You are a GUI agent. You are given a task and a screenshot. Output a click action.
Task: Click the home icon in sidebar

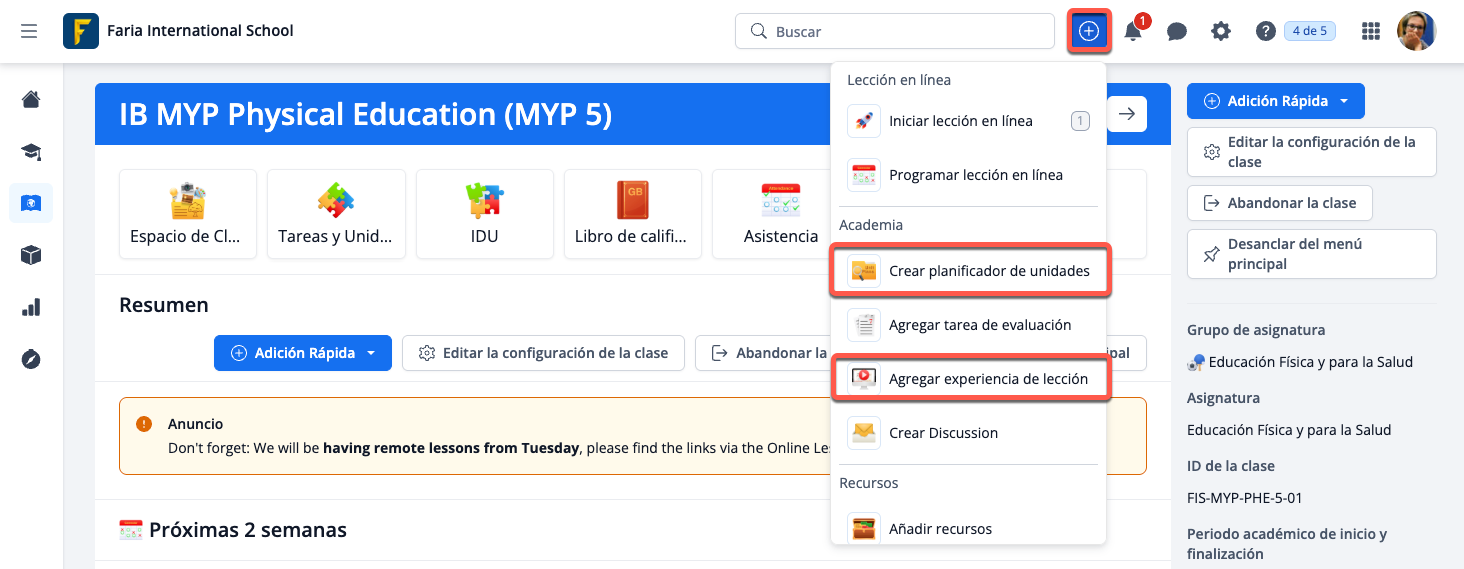31,99
